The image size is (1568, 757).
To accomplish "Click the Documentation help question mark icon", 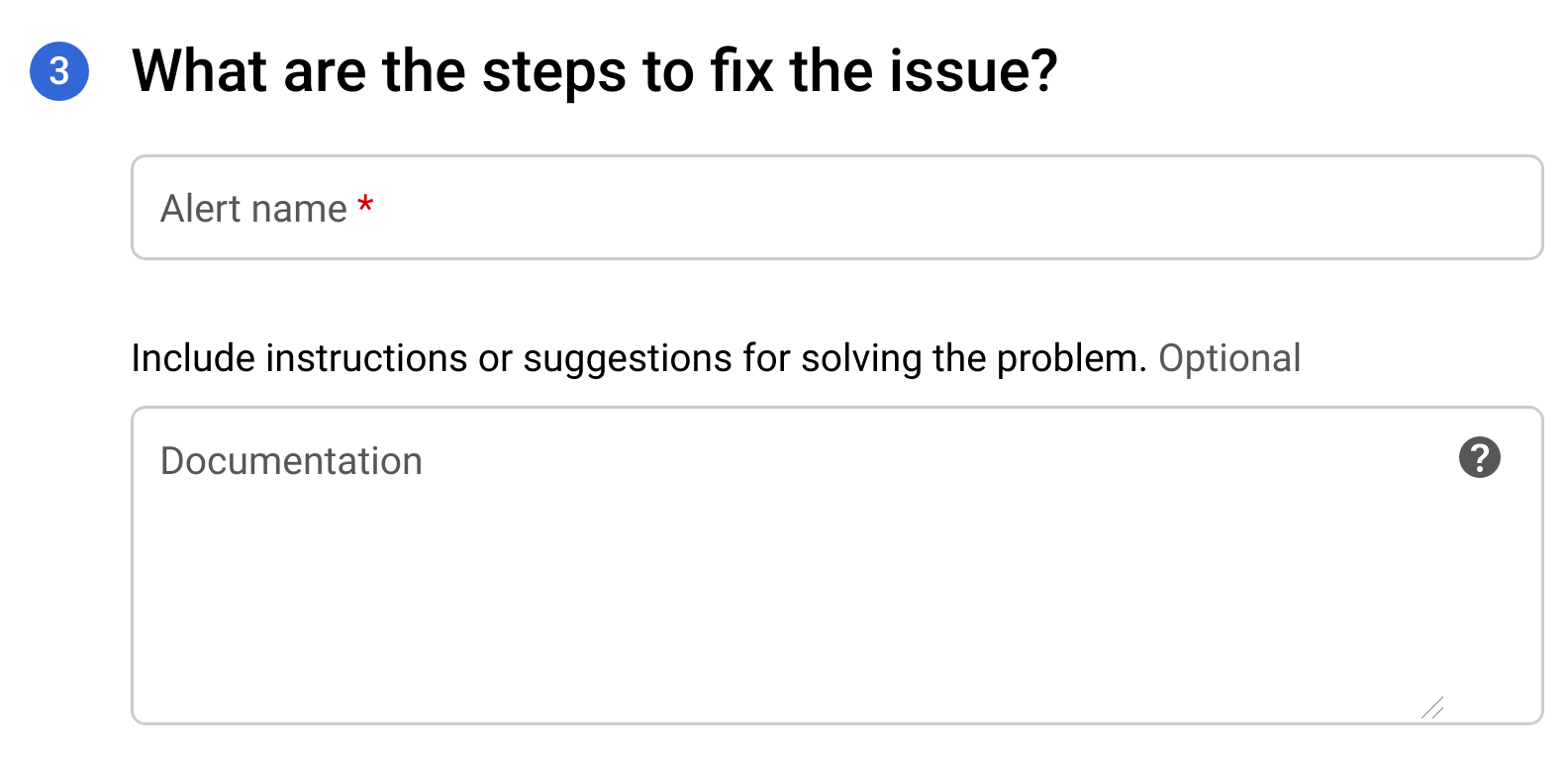I will 1479,457.
